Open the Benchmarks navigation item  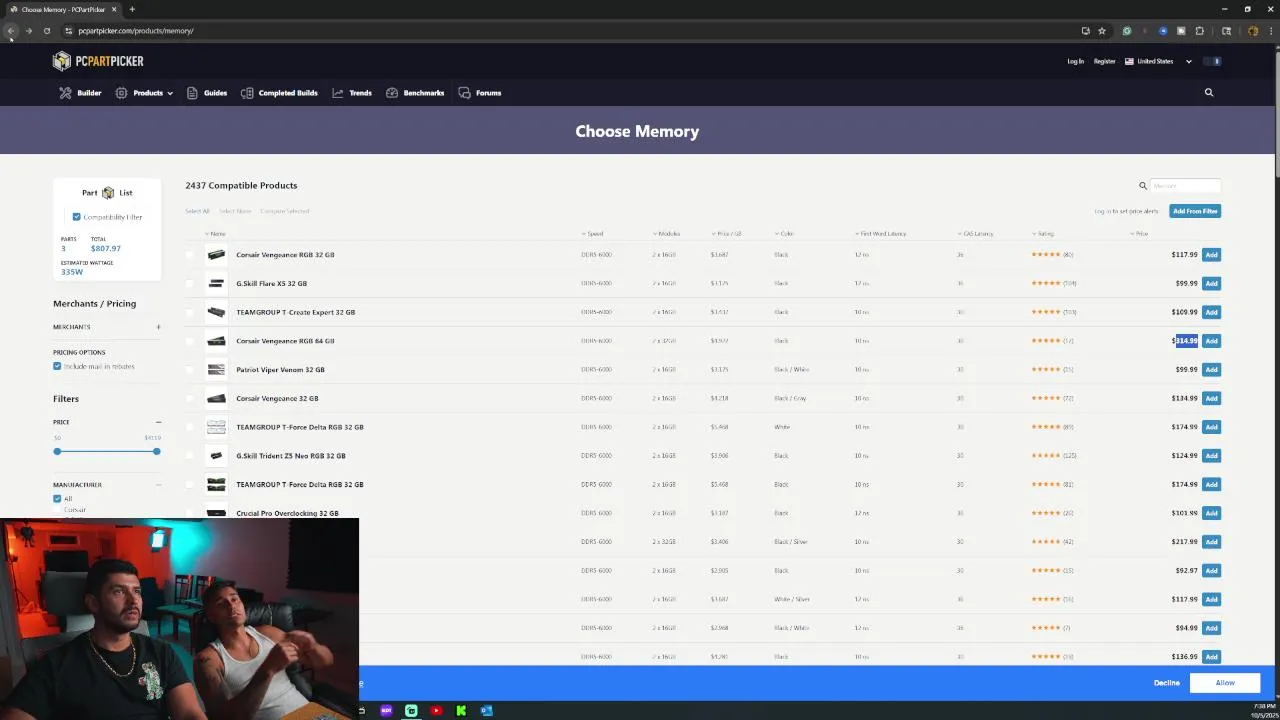pyautogui.click(x=423, y=93)
